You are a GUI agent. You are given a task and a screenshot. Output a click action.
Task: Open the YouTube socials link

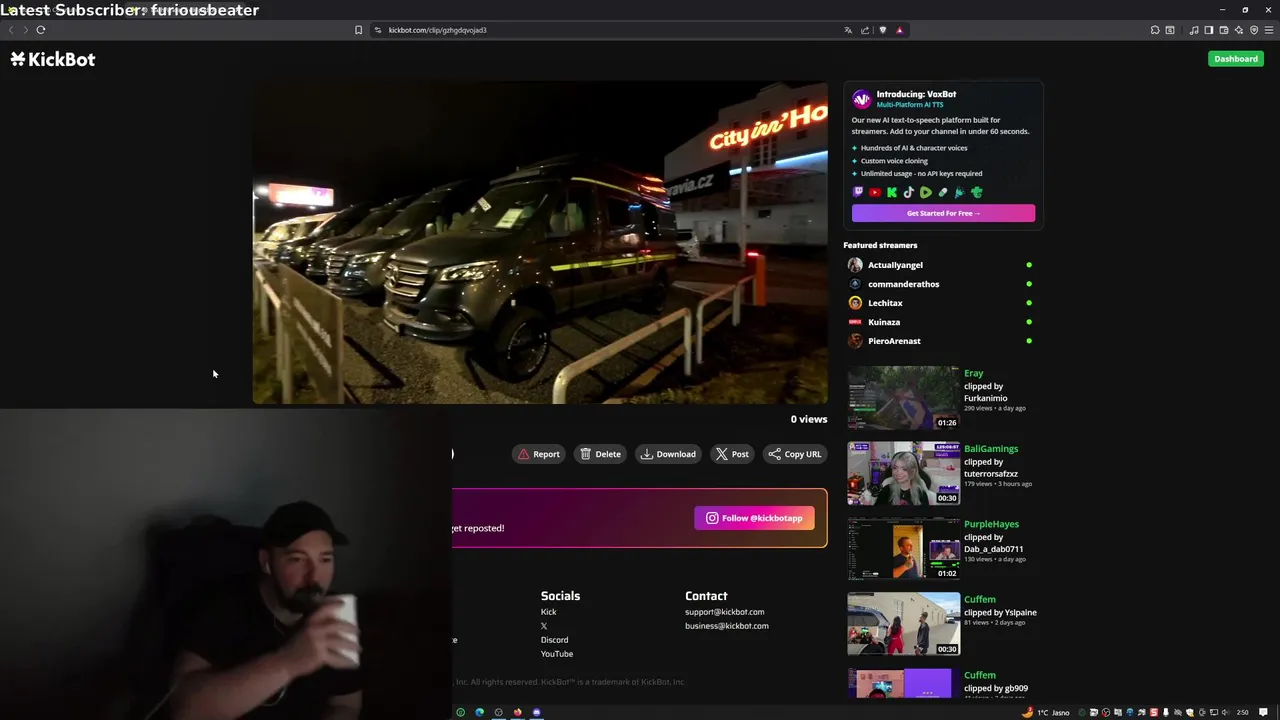(557, 654)
